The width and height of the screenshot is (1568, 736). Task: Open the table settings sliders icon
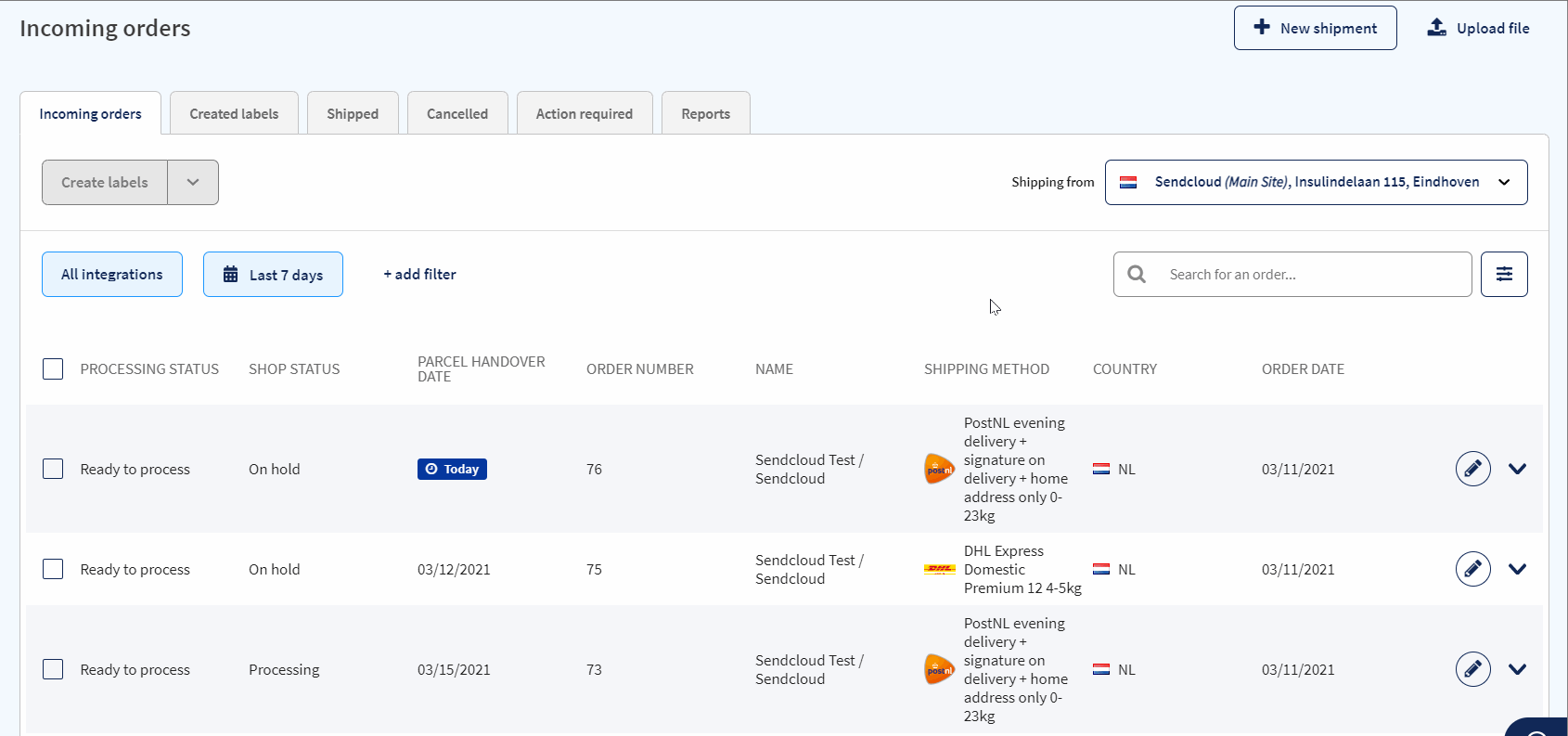point(1504,274)
